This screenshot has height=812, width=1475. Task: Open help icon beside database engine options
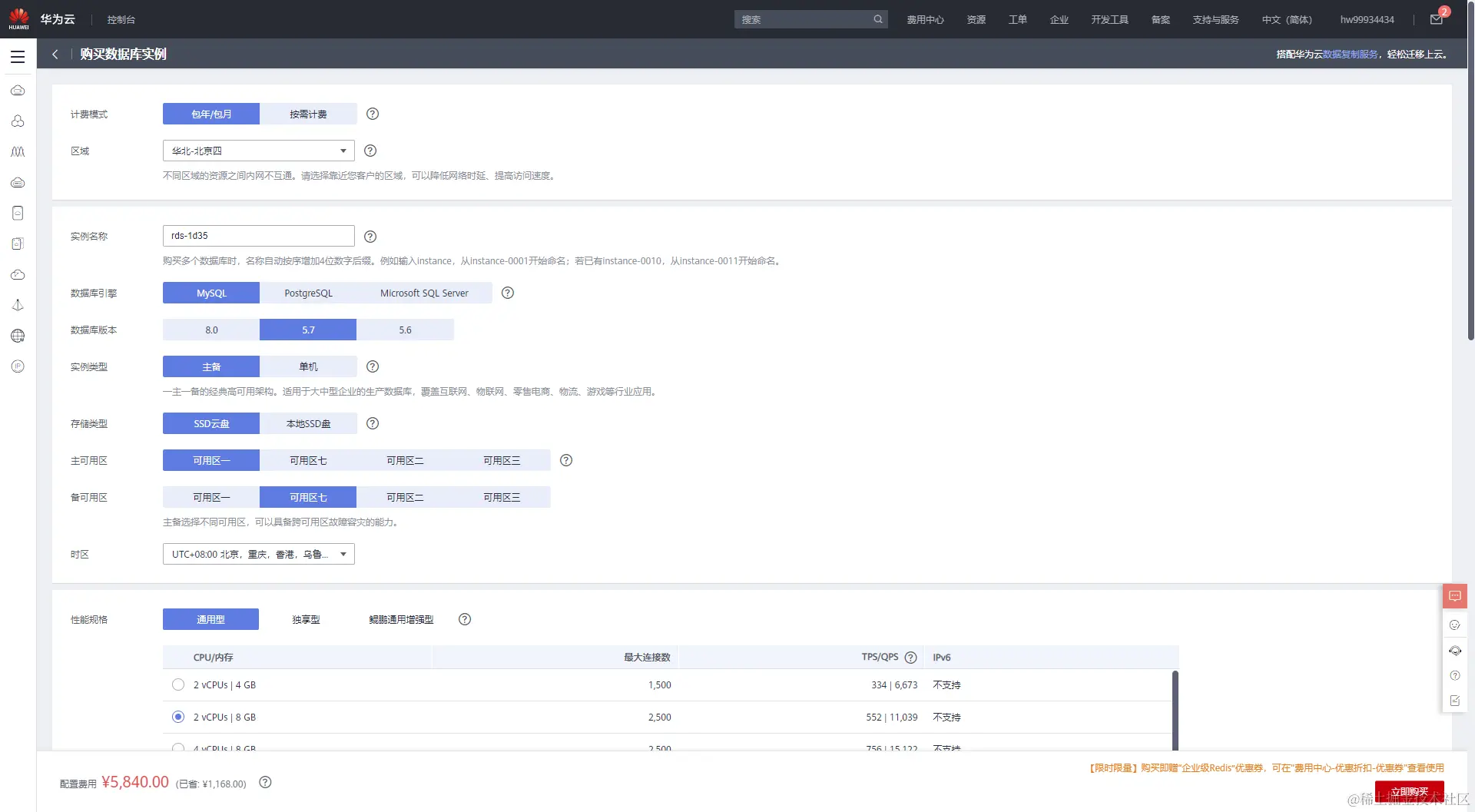(x=508, y=293)
